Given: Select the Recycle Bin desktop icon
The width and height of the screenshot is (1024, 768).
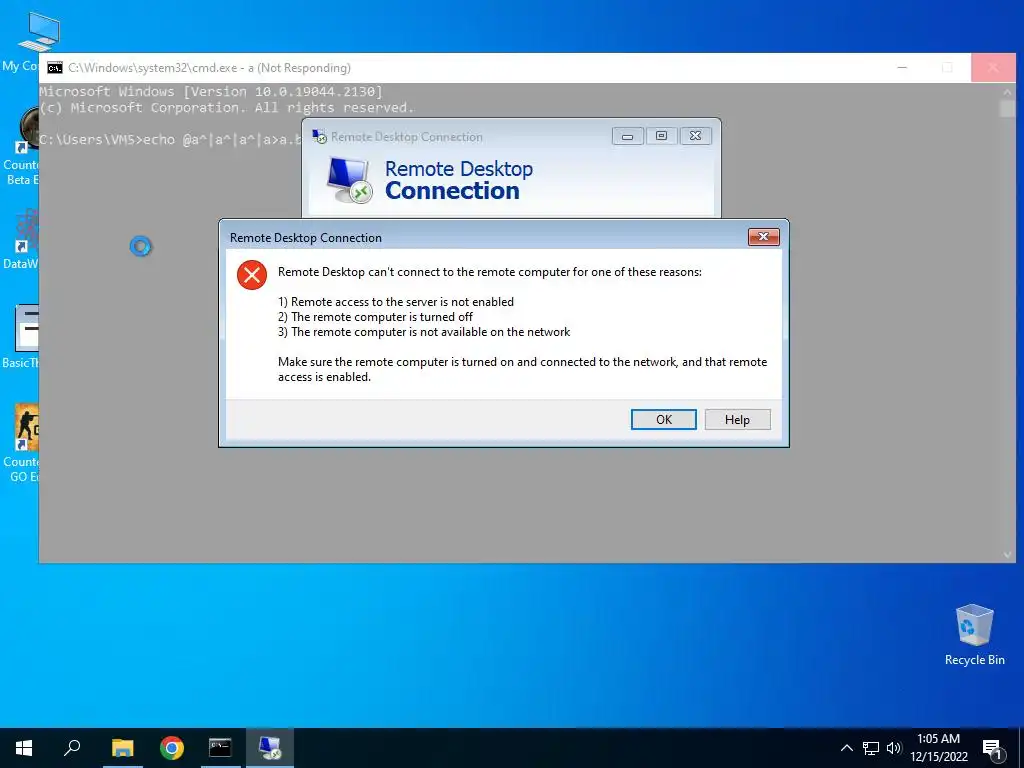Looking at the screenshot, I should [974, 635].
